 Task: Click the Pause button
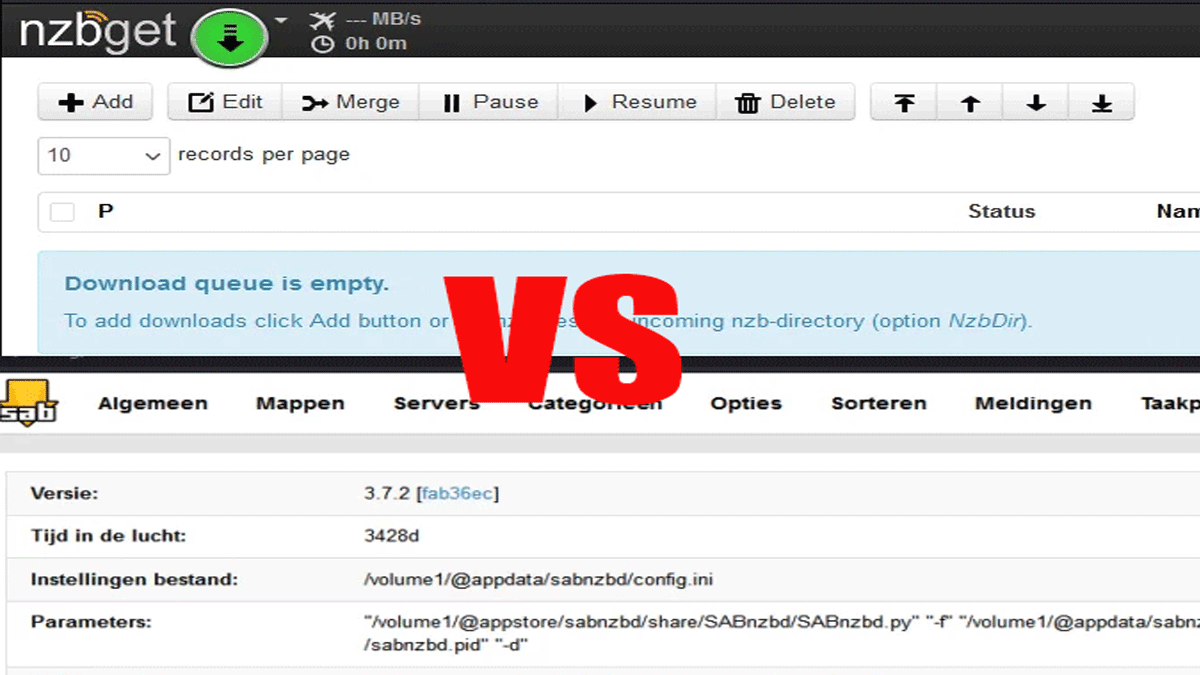pyautogui.click(x=490, y=103)
